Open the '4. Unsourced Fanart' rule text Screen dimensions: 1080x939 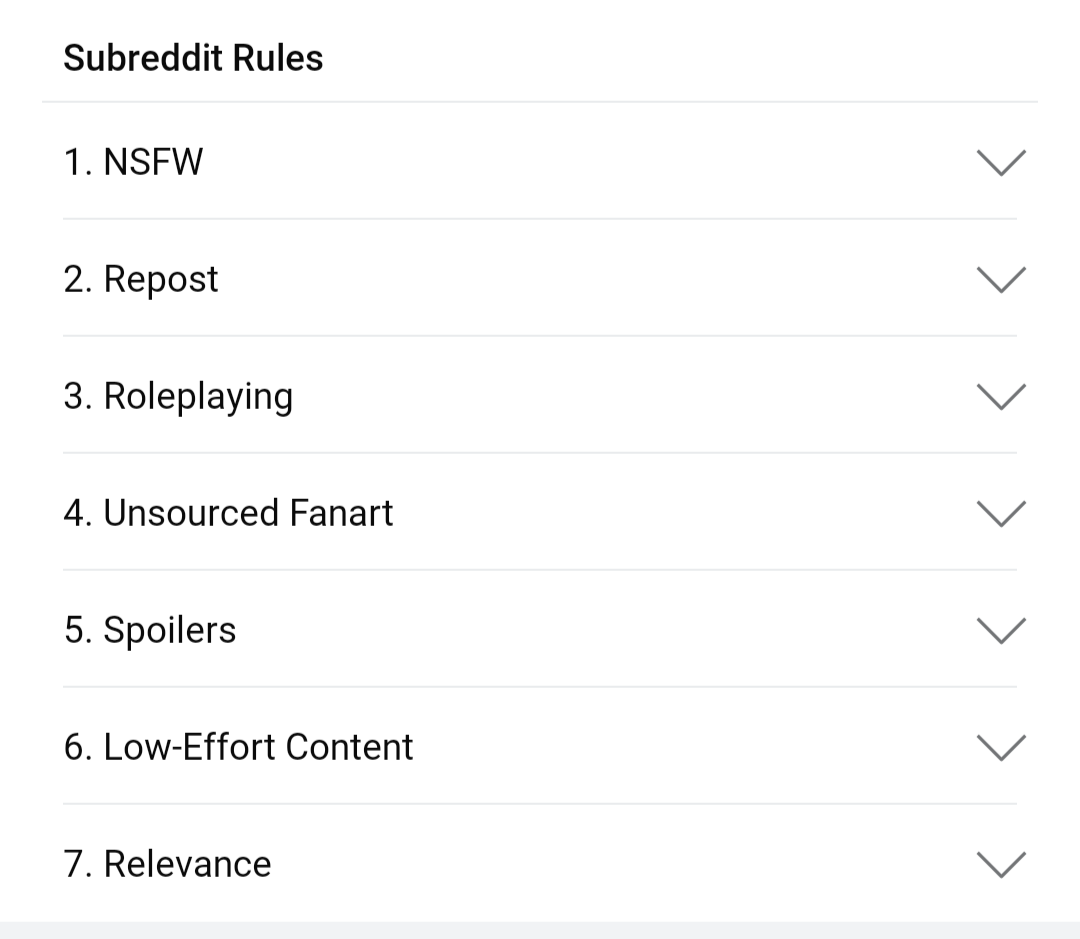pos(228,513)
